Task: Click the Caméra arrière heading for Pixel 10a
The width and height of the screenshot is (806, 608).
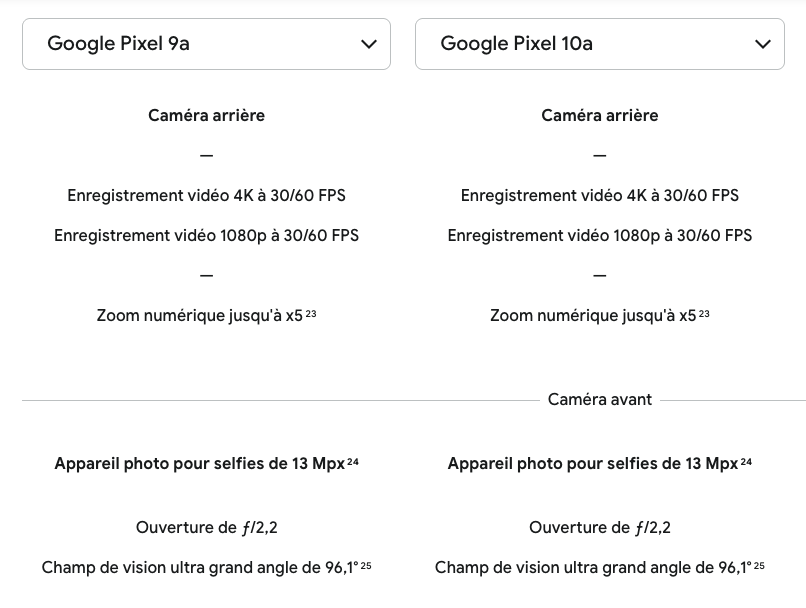Action: click(x=600, y=115)
